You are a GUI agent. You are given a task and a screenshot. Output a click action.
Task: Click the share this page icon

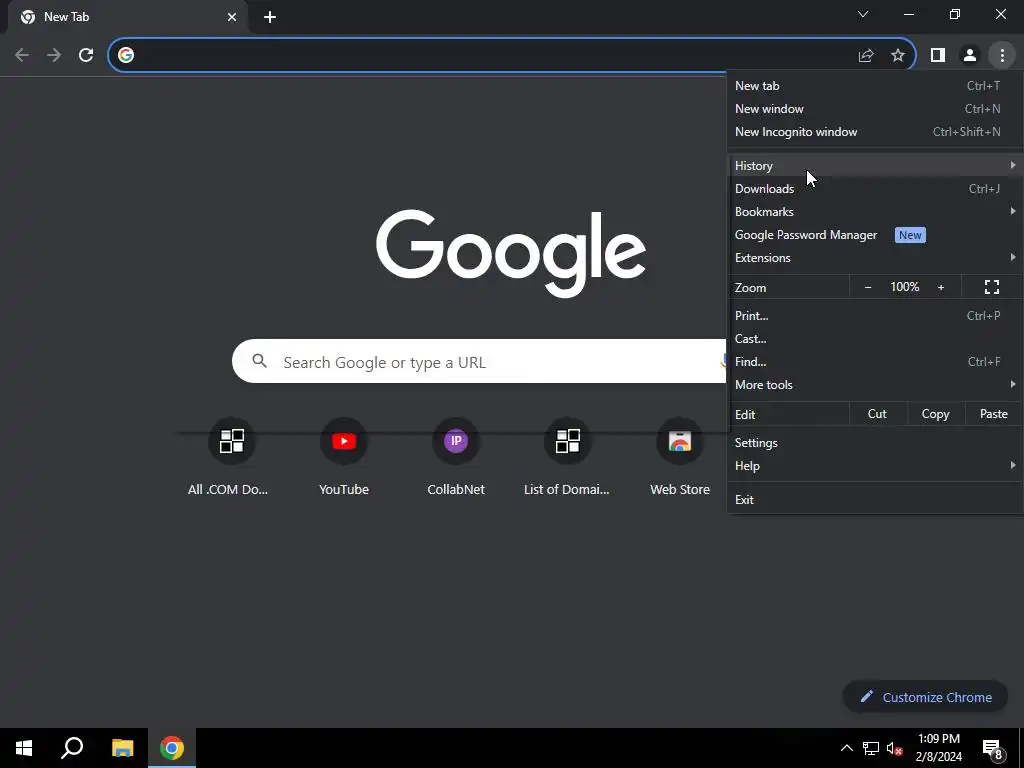point(866,56)
